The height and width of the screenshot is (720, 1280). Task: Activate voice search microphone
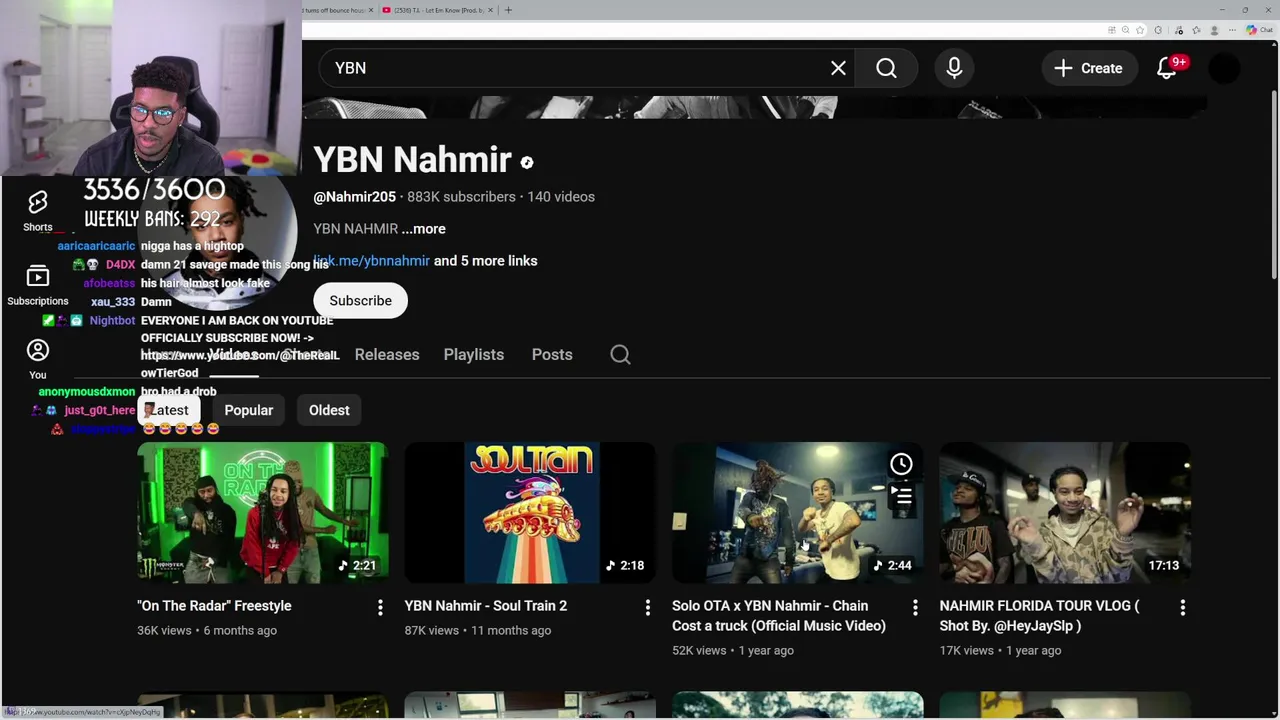tap(954, 68)
